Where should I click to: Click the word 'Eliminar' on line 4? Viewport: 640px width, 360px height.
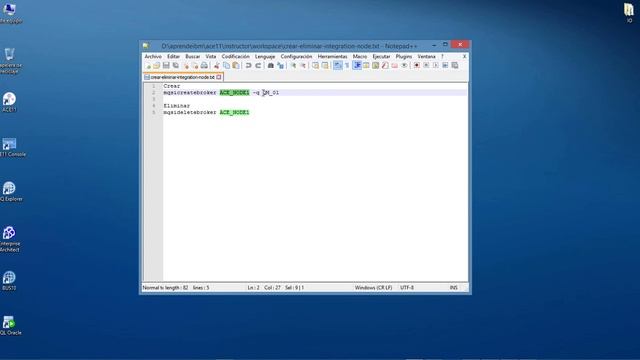tap(177, 106)
